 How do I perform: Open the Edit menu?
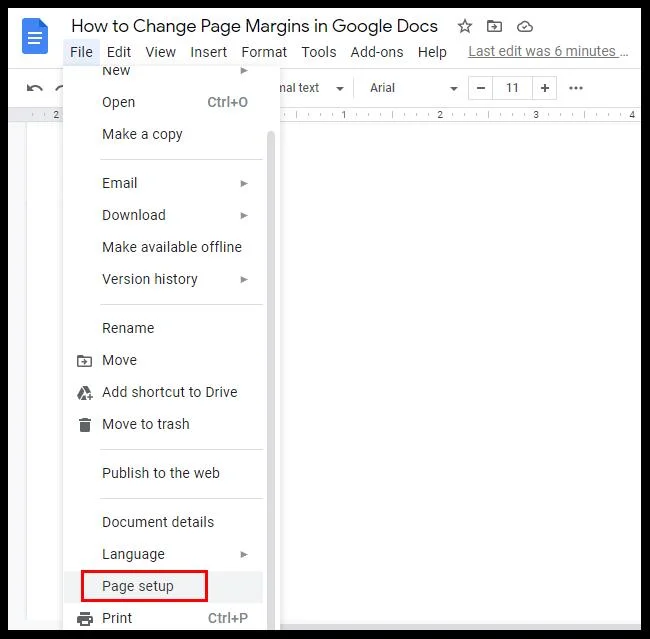point(119,52)
